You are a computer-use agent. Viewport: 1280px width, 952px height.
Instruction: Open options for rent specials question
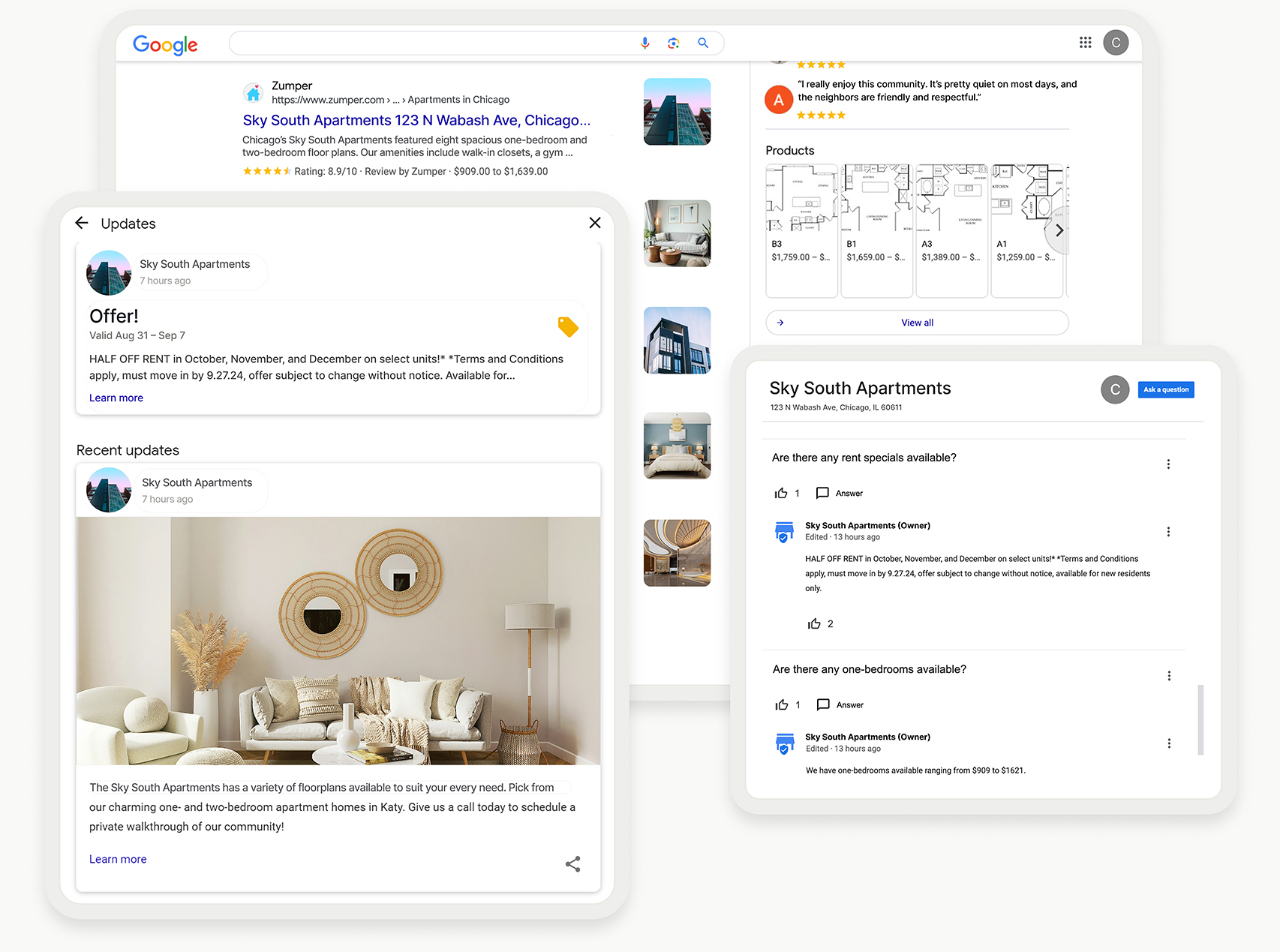pyautogui.click(x=1168, y=464)
